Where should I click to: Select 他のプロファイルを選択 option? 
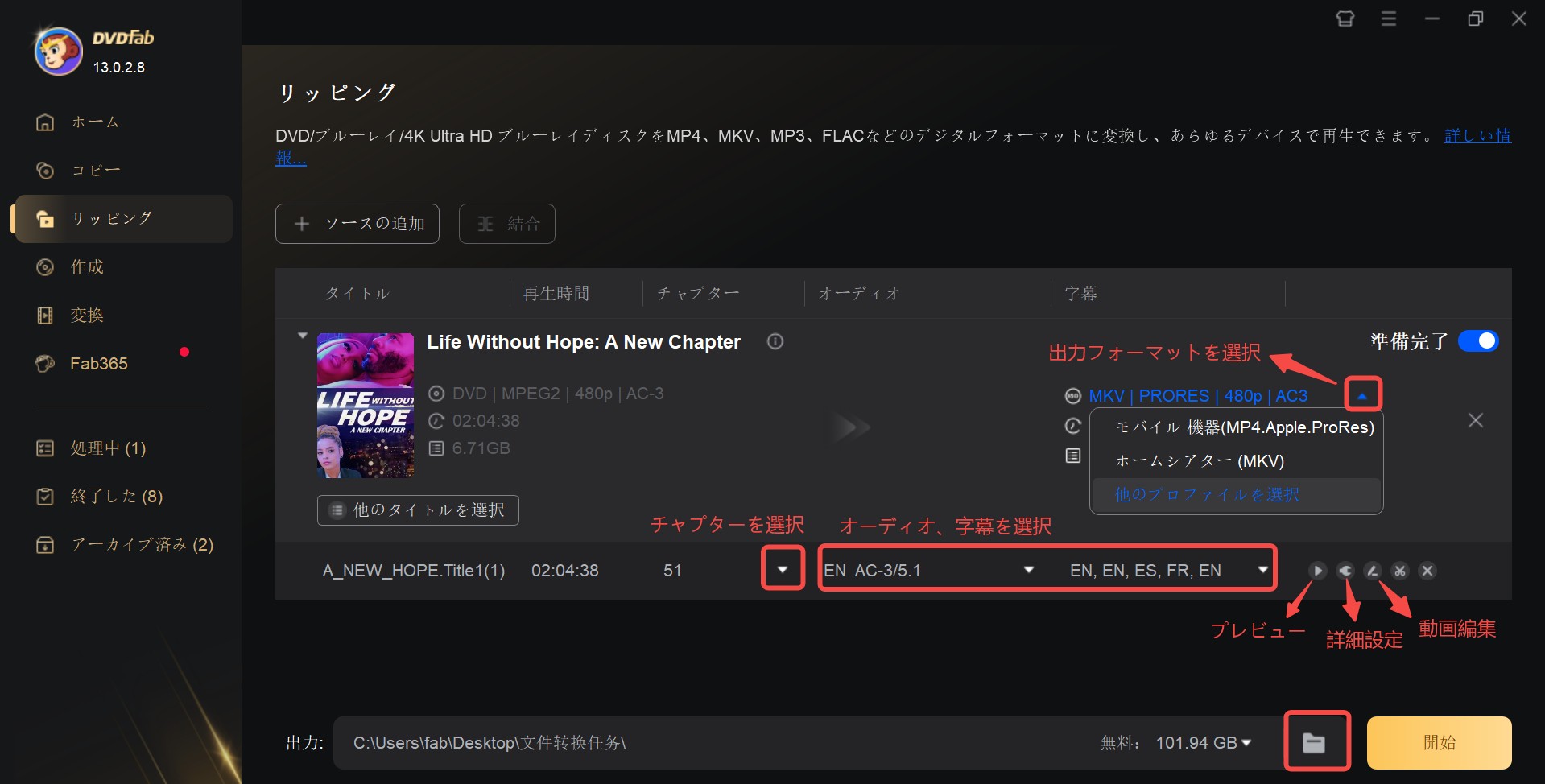1237,495
